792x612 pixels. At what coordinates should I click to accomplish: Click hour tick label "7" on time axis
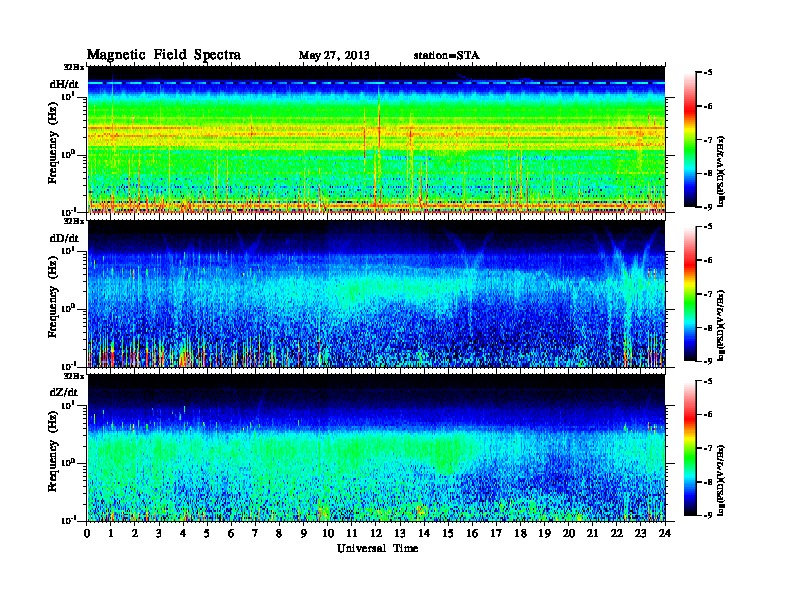click(x=255, y=533)
